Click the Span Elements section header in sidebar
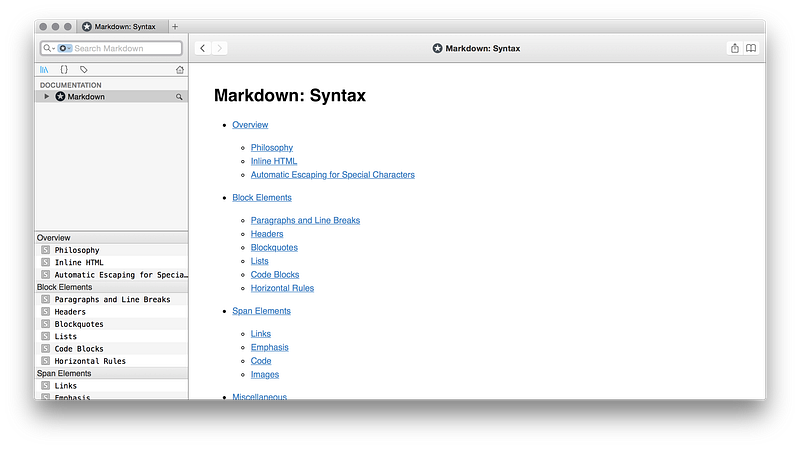Image resolution: width=800 pixels, height=449 pixels. 111,373
